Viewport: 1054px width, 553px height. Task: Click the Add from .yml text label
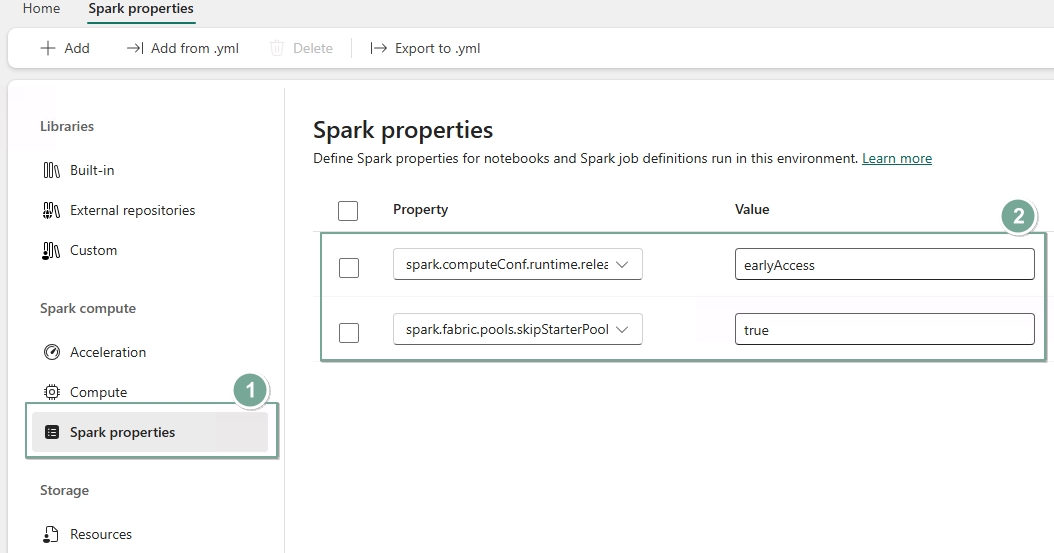click(x=195, y=48)
